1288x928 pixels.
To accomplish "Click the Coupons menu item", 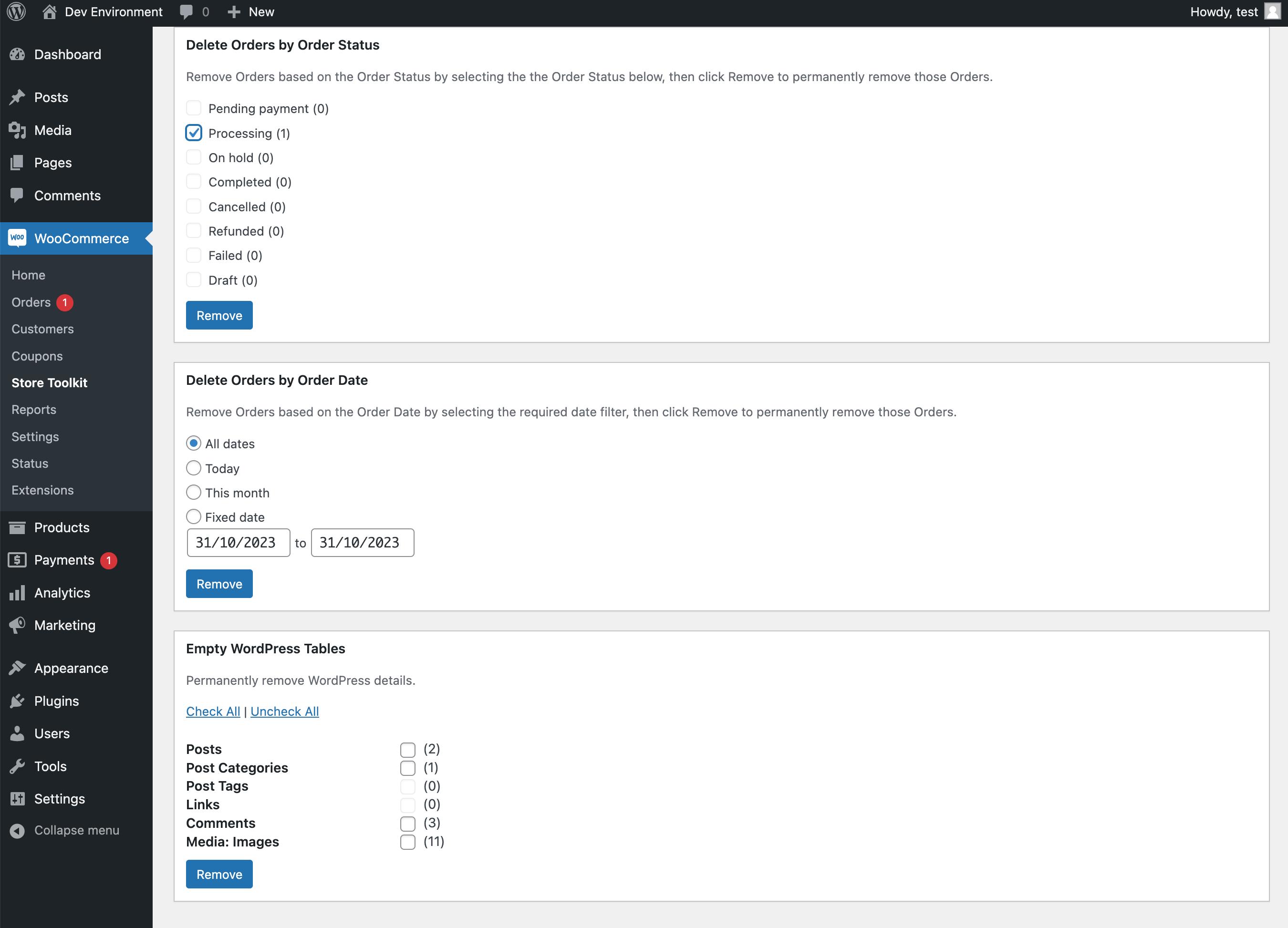I will (x=37, y=355).
